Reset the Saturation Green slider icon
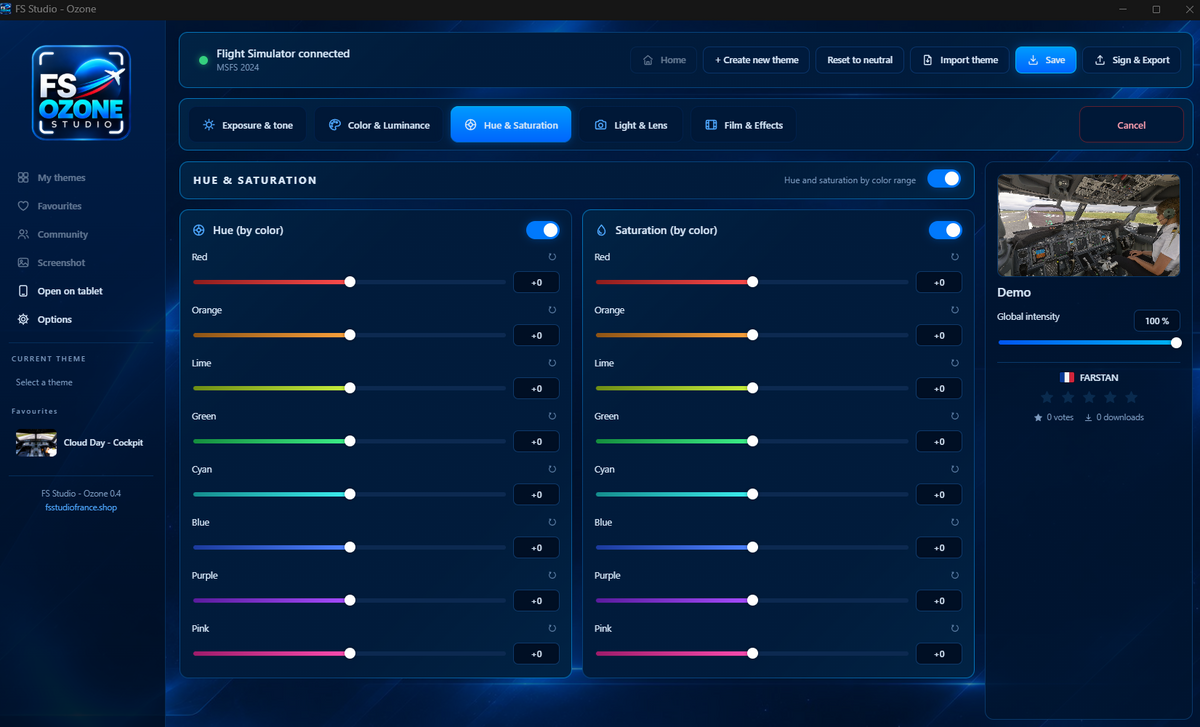This screenshot has width=1200, height=727. click(955, 416)
